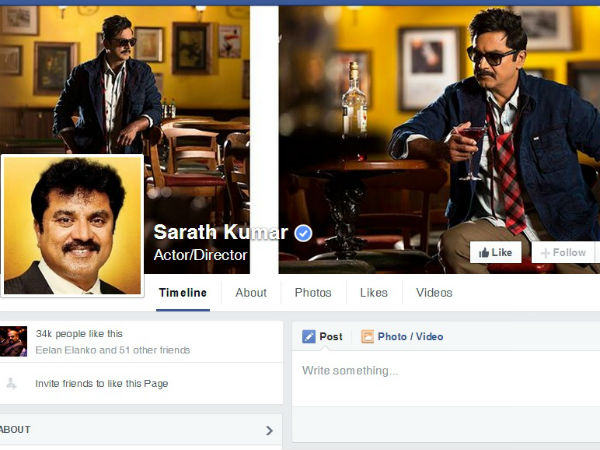Image resolution: width=600 pixels, height=450 pixels.
Task: Click the Actor/Director category text
Action: click(x=201, y=255)
